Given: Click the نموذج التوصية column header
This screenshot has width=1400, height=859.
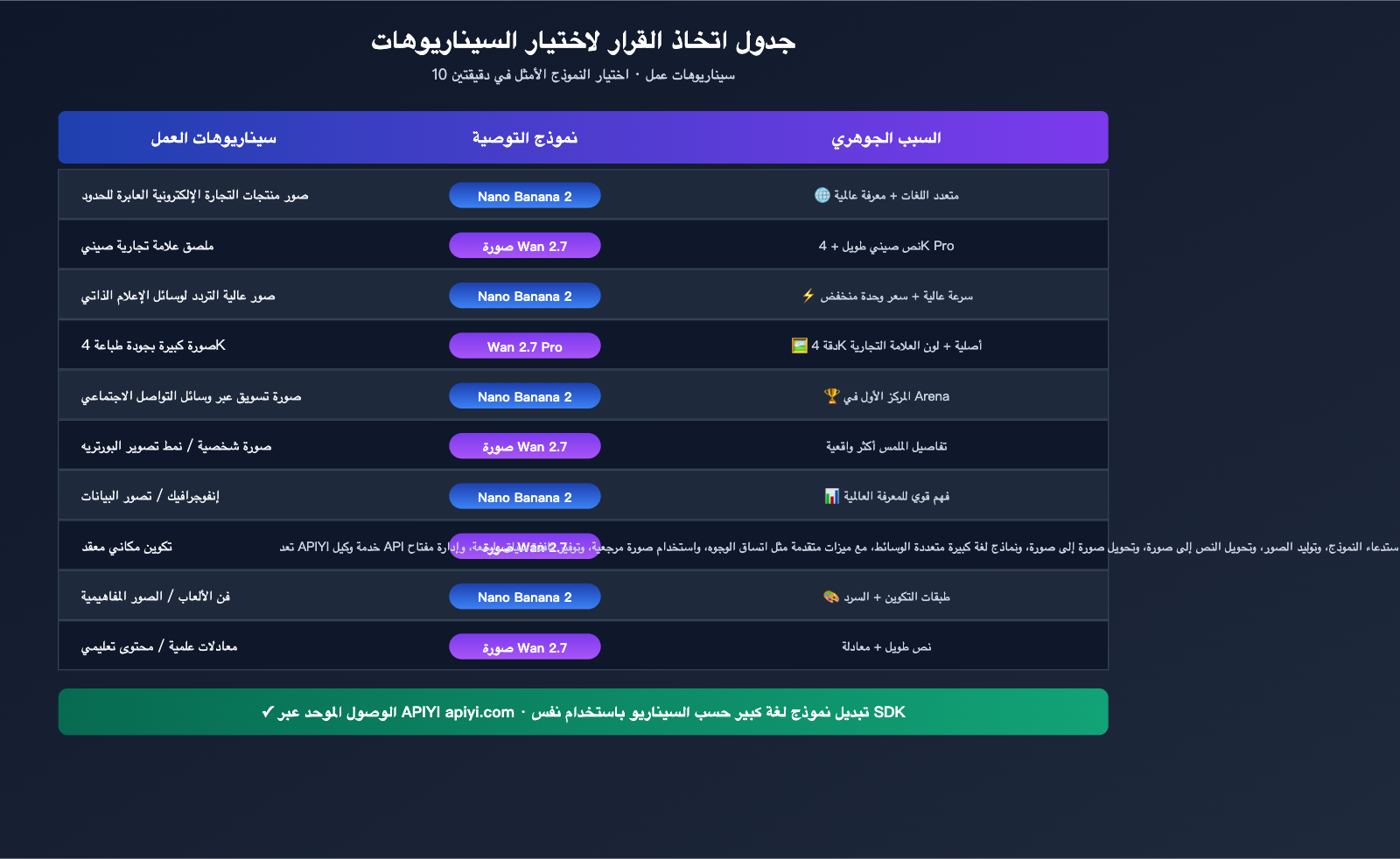Looking at the screenshot, I should [525, 138].
